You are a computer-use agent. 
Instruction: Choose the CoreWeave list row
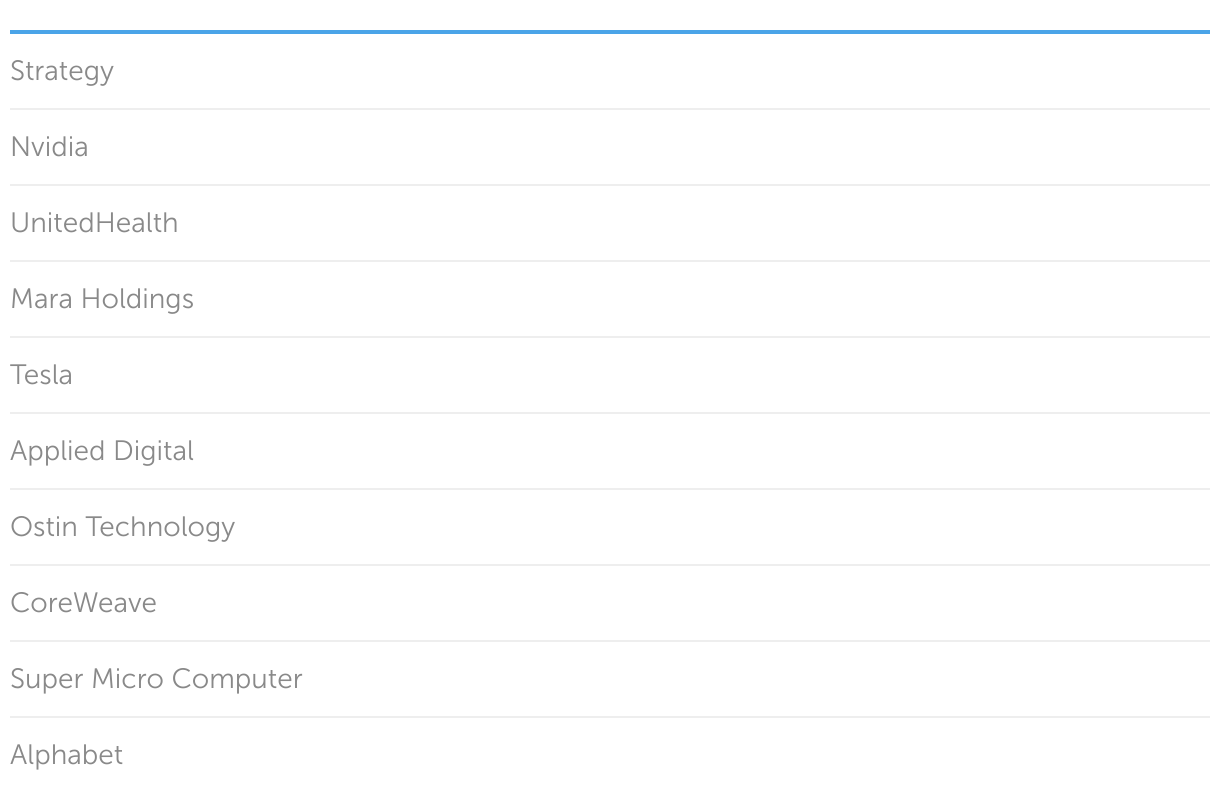coord(610,603)
